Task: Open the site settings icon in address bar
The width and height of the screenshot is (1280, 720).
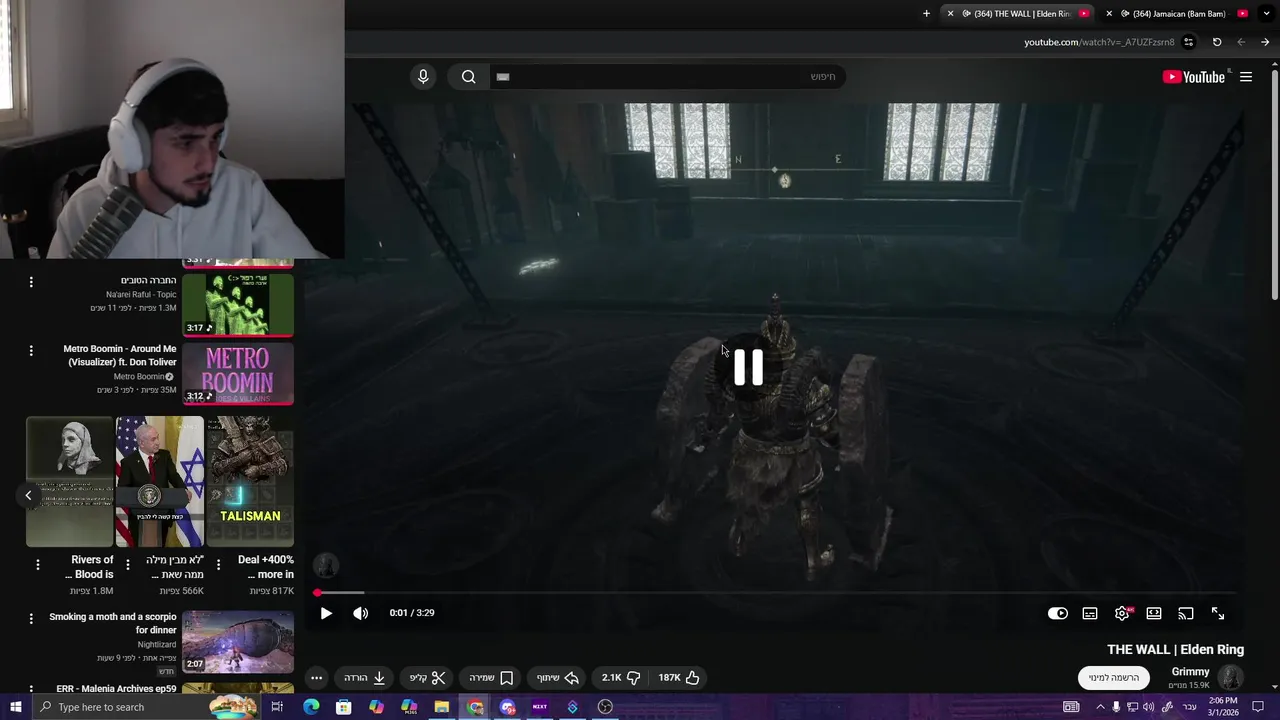Action: (1188, 42)
